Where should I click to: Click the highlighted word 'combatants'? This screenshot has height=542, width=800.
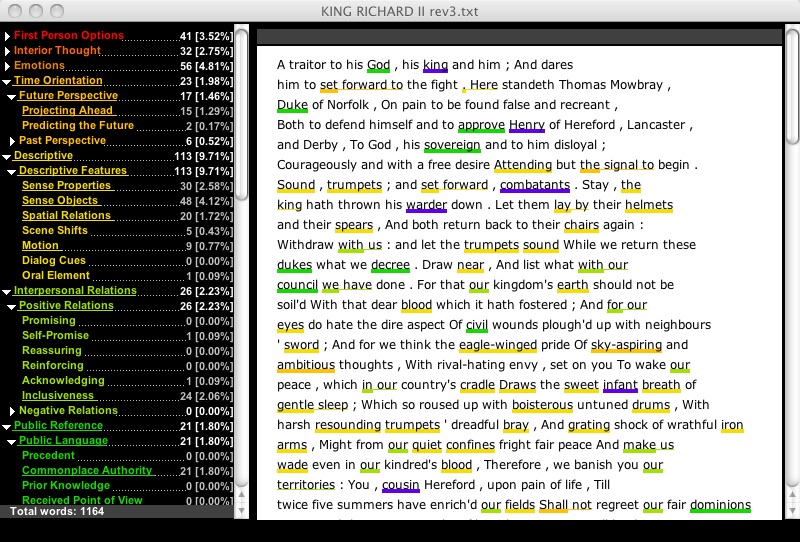click(x=535, y=185)
